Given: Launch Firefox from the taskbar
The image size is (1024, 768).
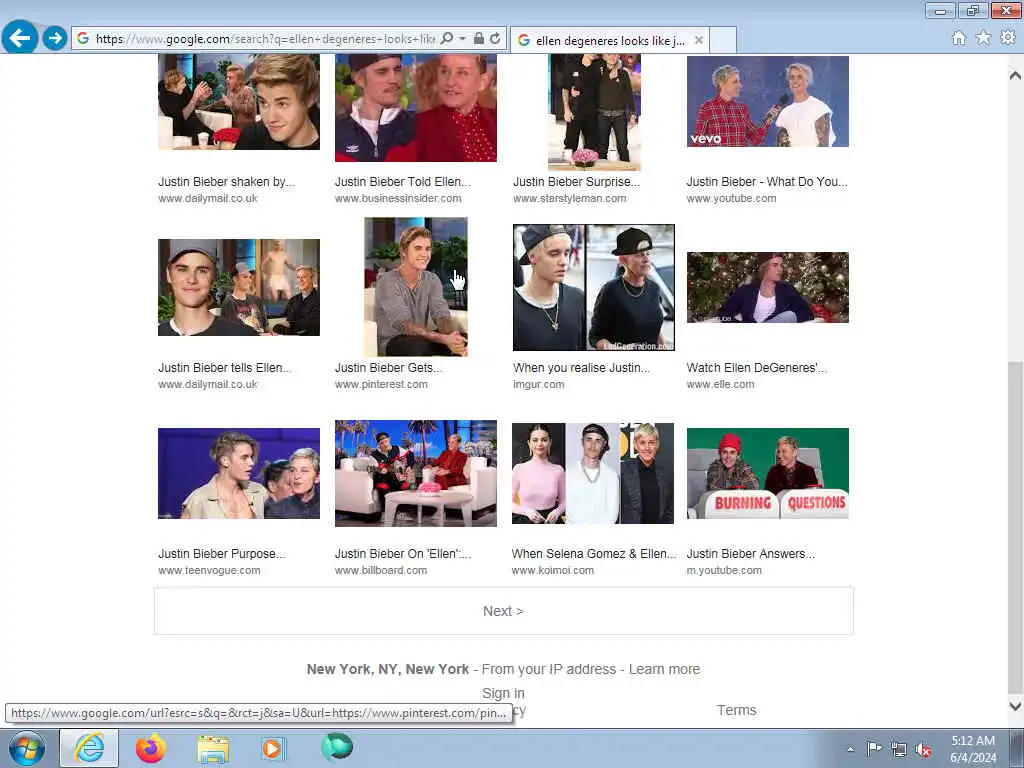Looking at the screenshot, I should [151, 748].
